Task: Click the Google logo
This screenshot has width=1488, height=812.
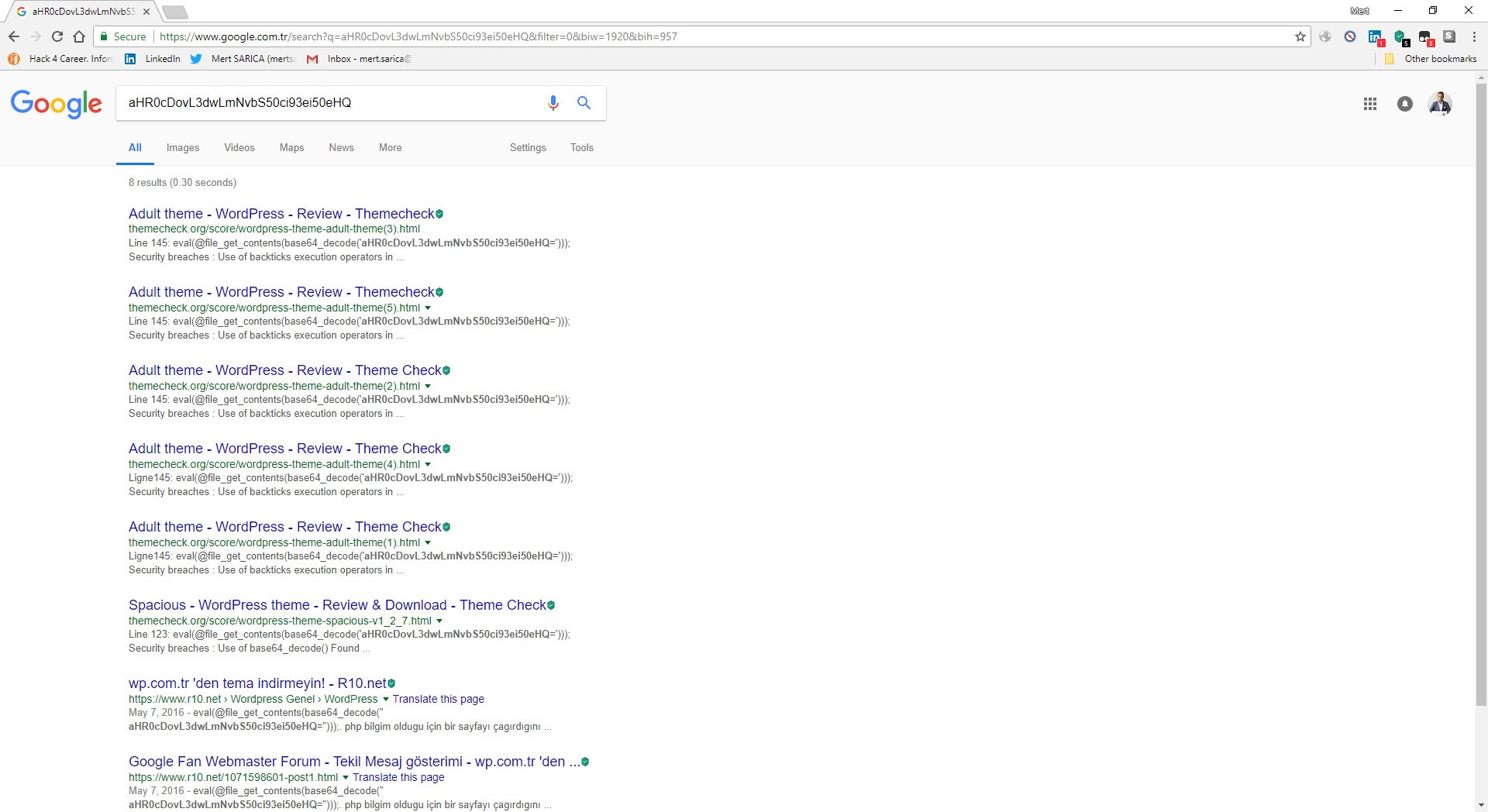Action: click(56, 104)
